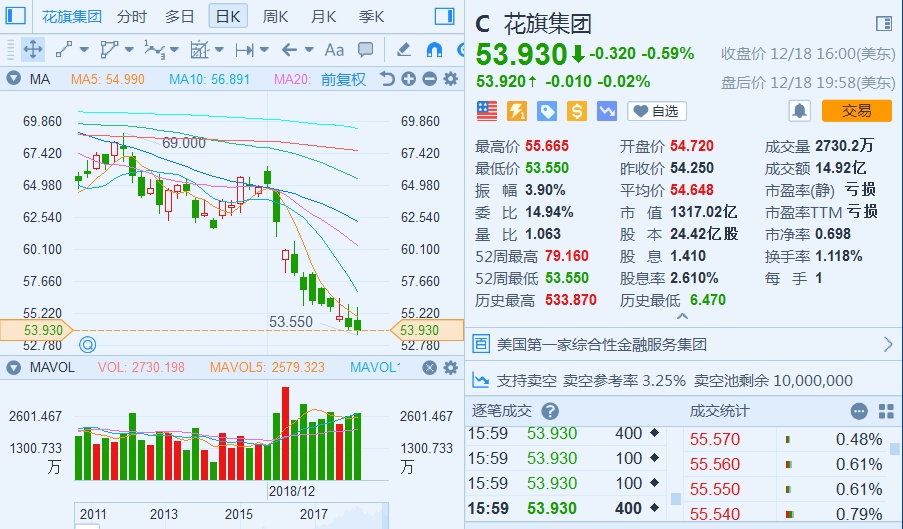Click the orange lightning level-1 quote icon
903x529 pixels.
[517, 111]
